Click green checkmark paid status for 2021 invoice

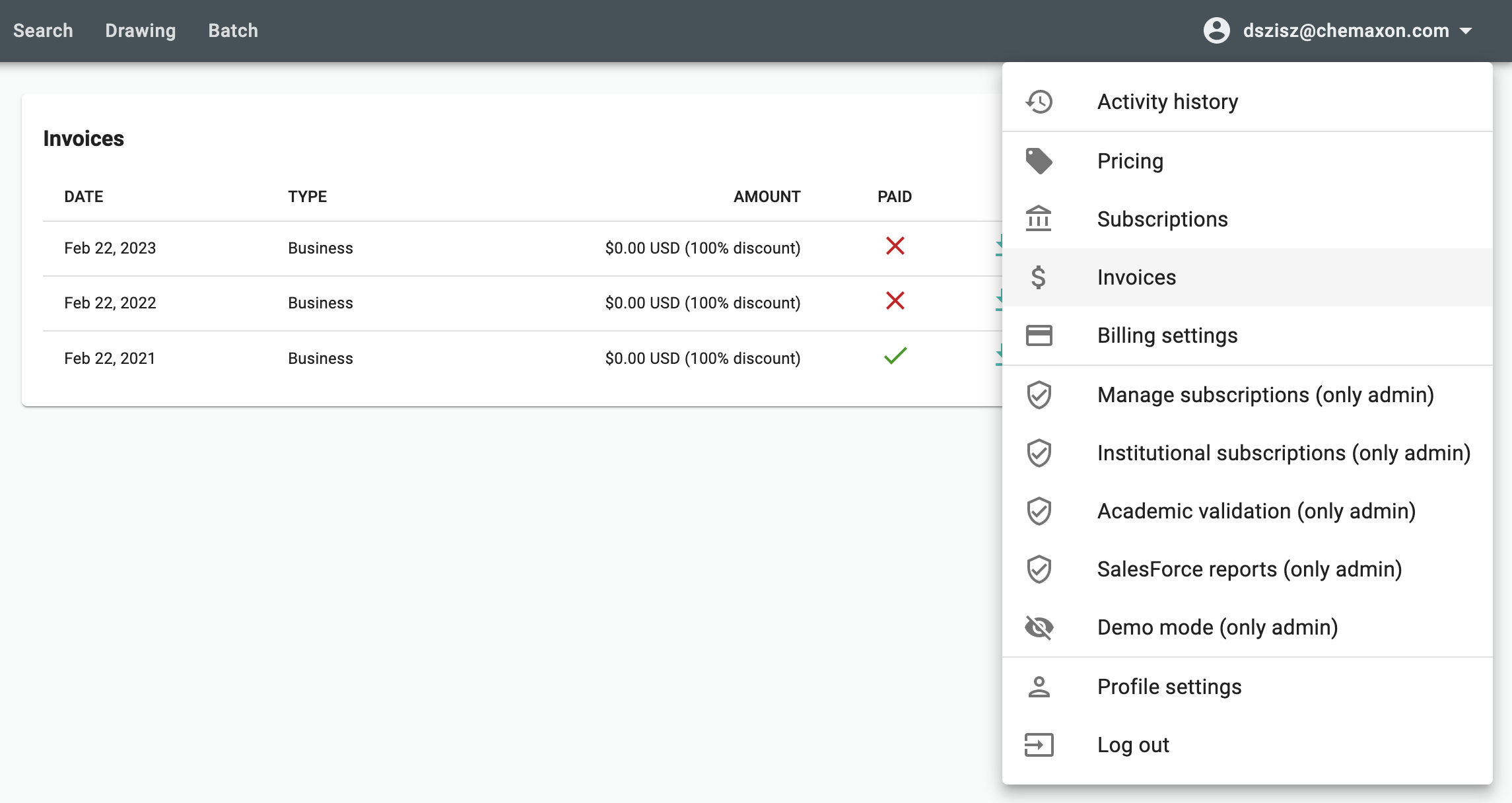tap(895, 357)
